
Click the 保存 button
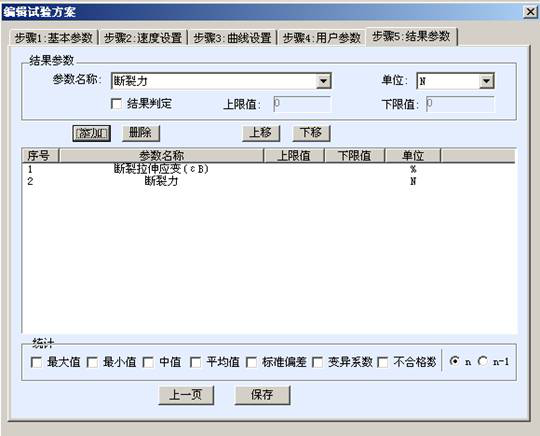click(x=262, y=395)
